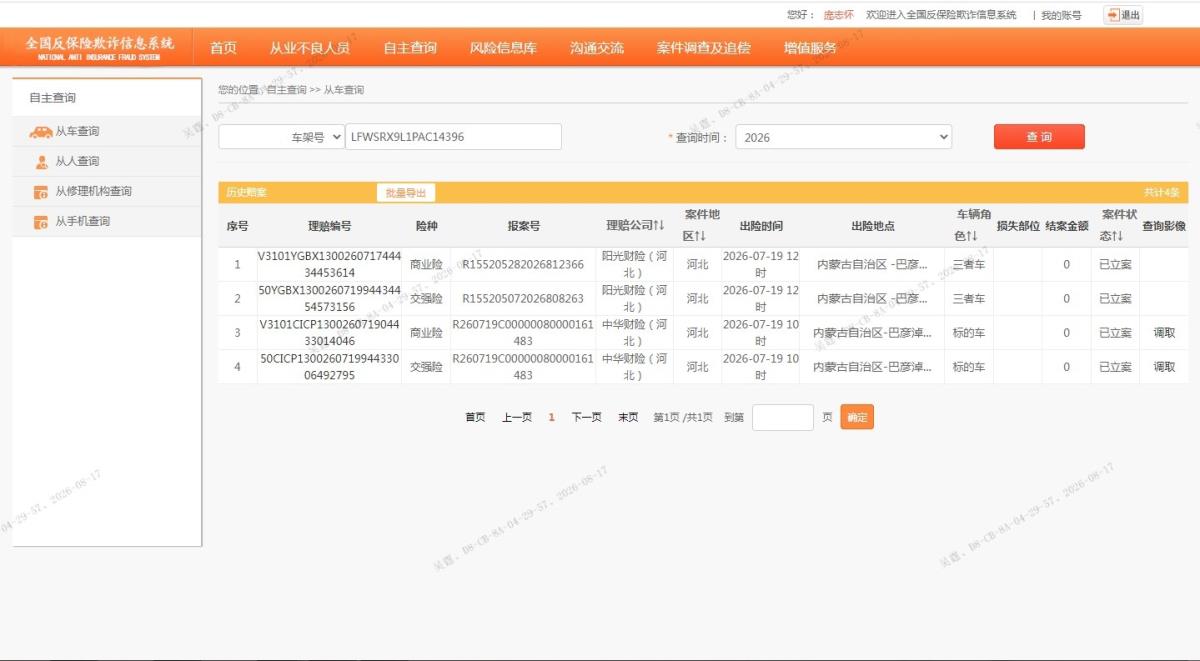Image resolution: width=1200 pixels, height=661 pixels.
Task: Click the page number jump input field
Action: pyautogui.click(x=783, y=417)
